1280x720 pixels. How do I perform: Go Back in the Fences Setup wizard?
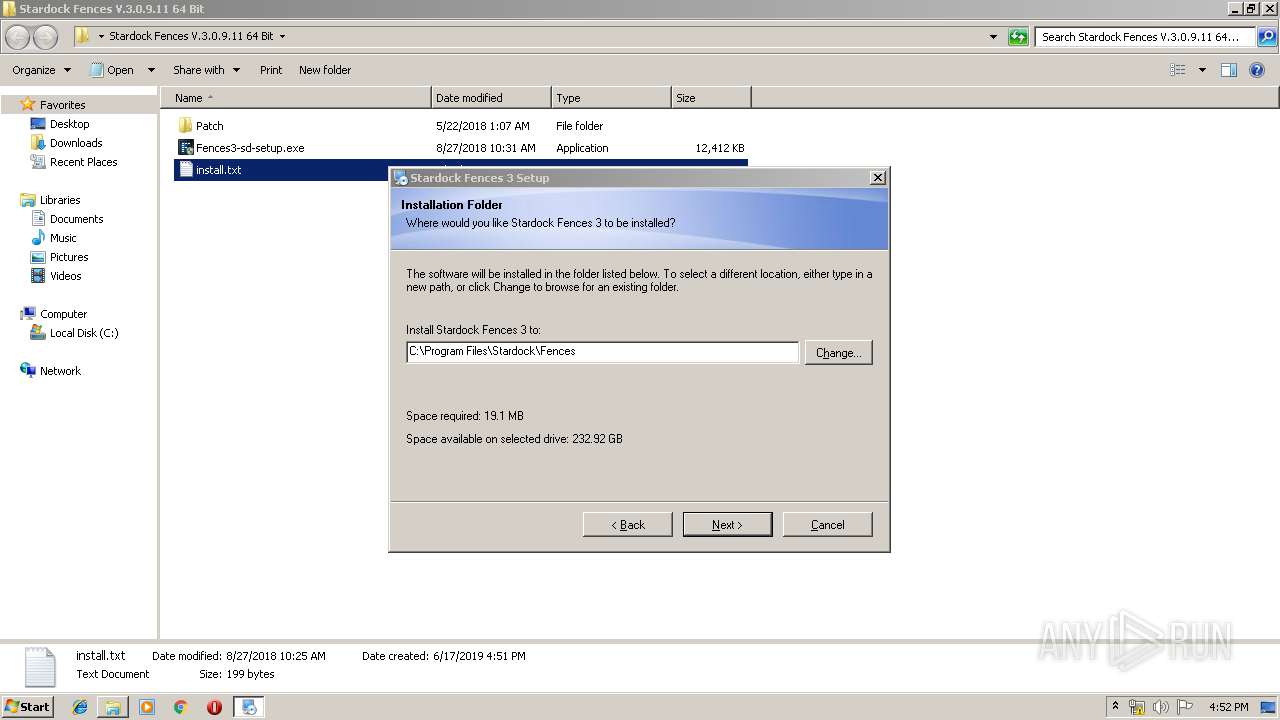pos(627,525)
